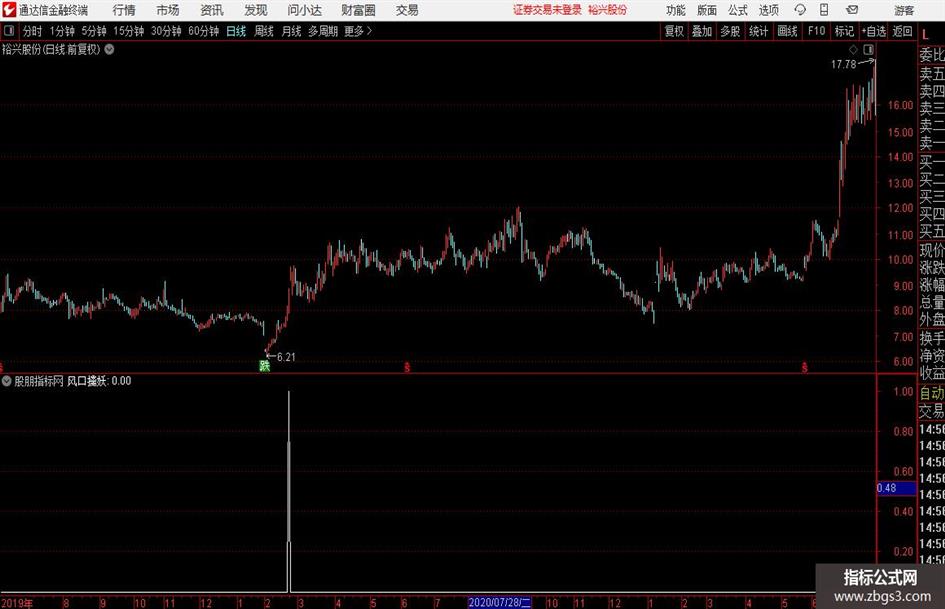The image size is (945, 609).
Task: Click the white indicator signal spike
Action: 289,491
